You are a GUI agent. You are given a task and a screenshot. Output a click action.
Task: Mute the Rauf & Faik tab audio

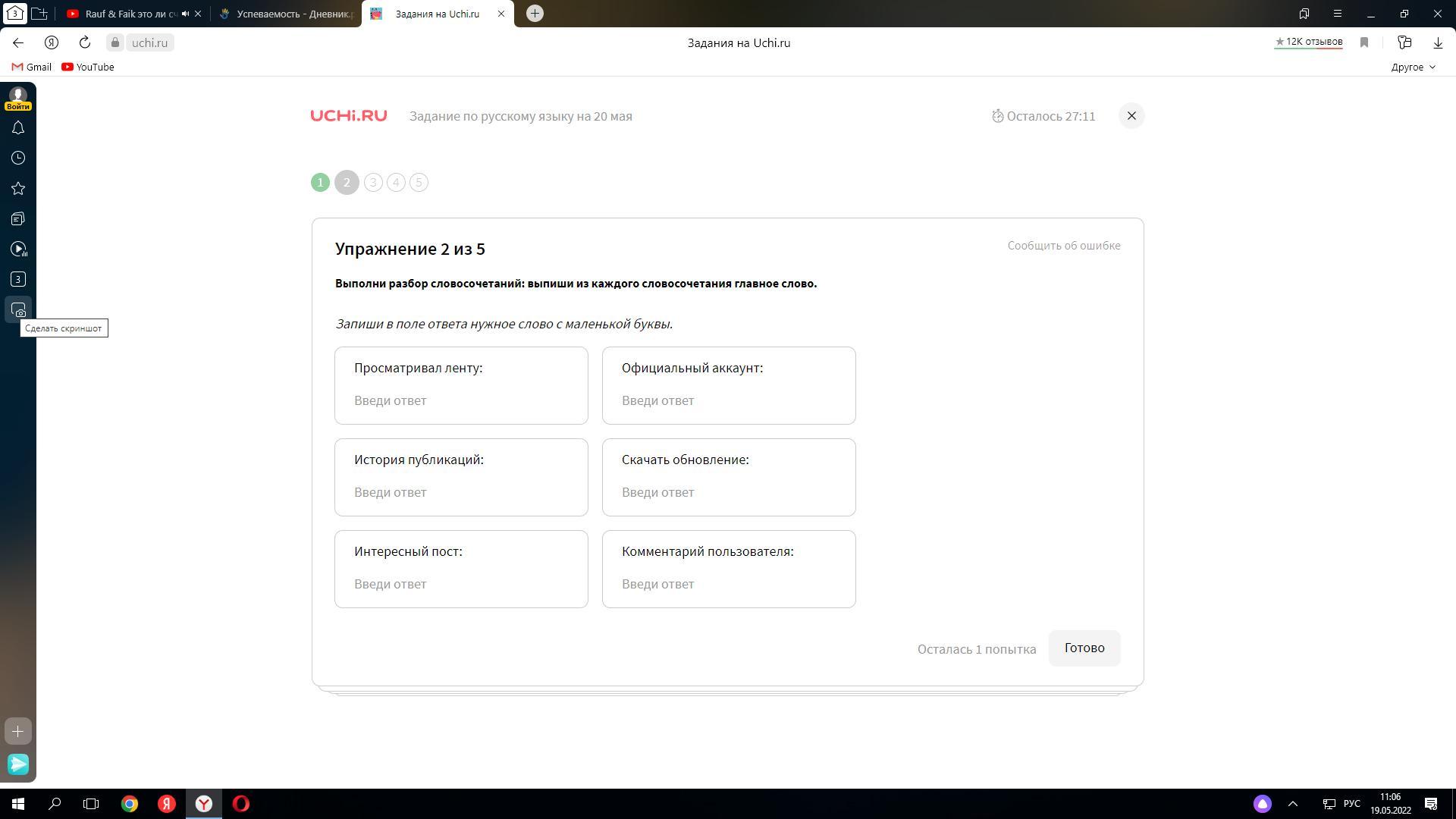pyautogui.click(x=185, y=14)
